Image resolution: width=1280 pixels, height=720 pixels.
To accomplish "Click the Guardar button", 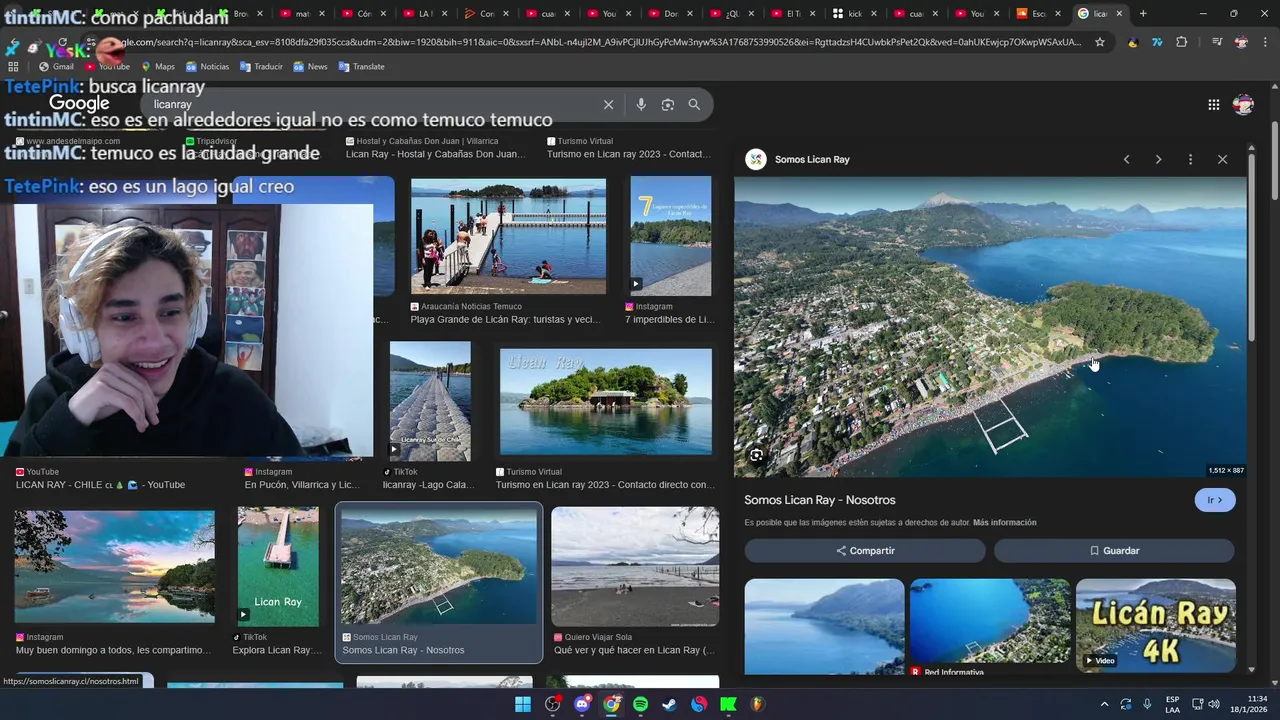I will click(1114, 551).
